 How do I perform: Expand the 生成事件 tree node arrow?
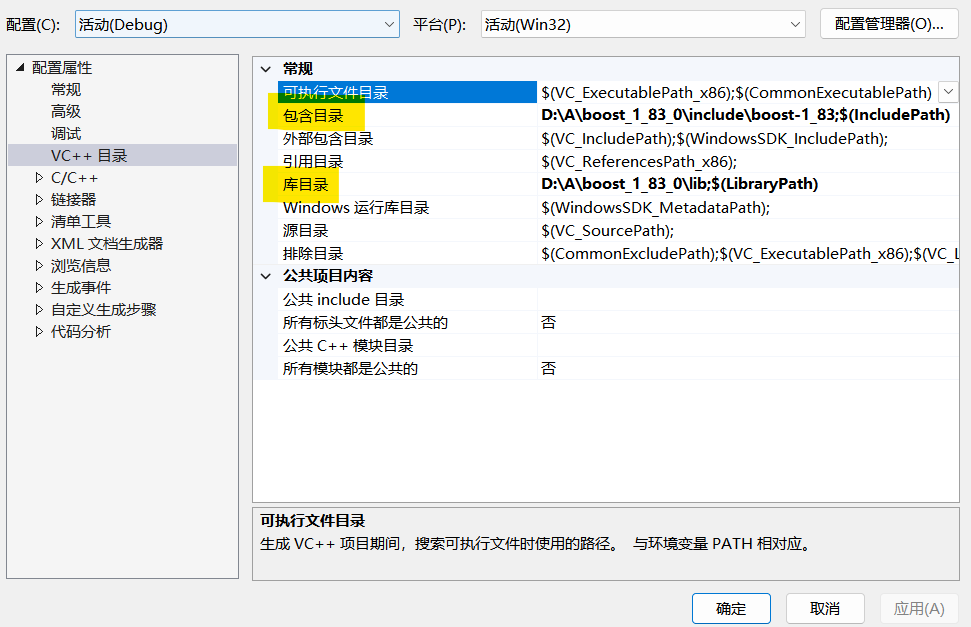(x=39, y=287)
